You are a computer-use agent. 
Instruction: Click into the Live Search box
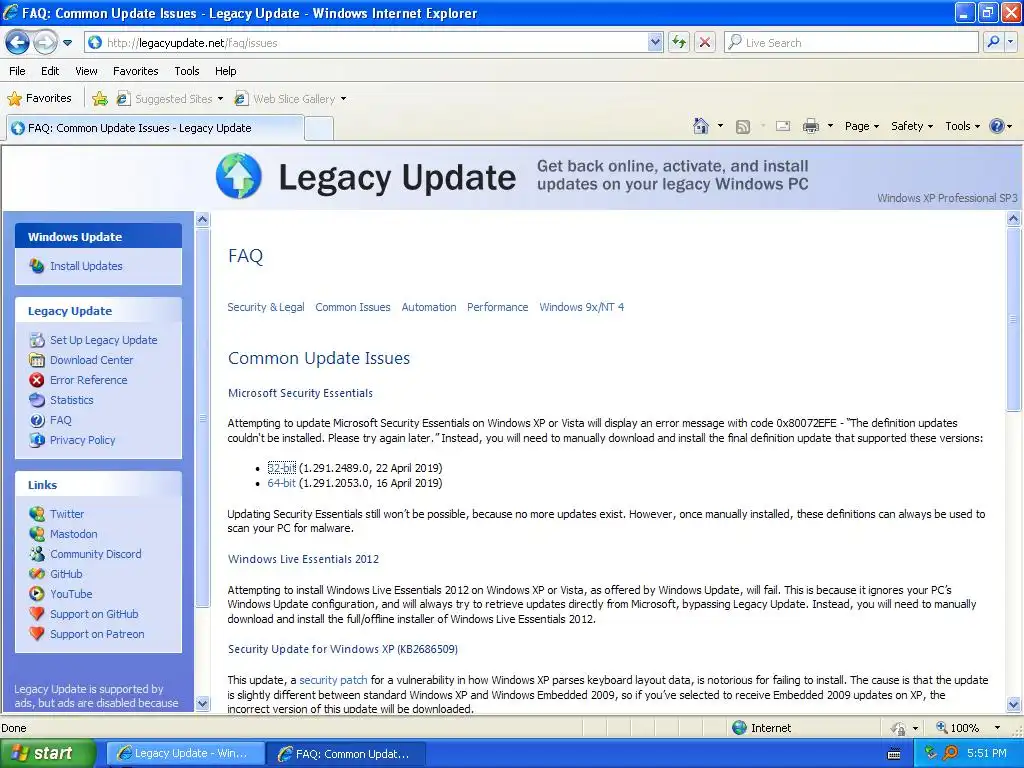click(x=851, y=43)
